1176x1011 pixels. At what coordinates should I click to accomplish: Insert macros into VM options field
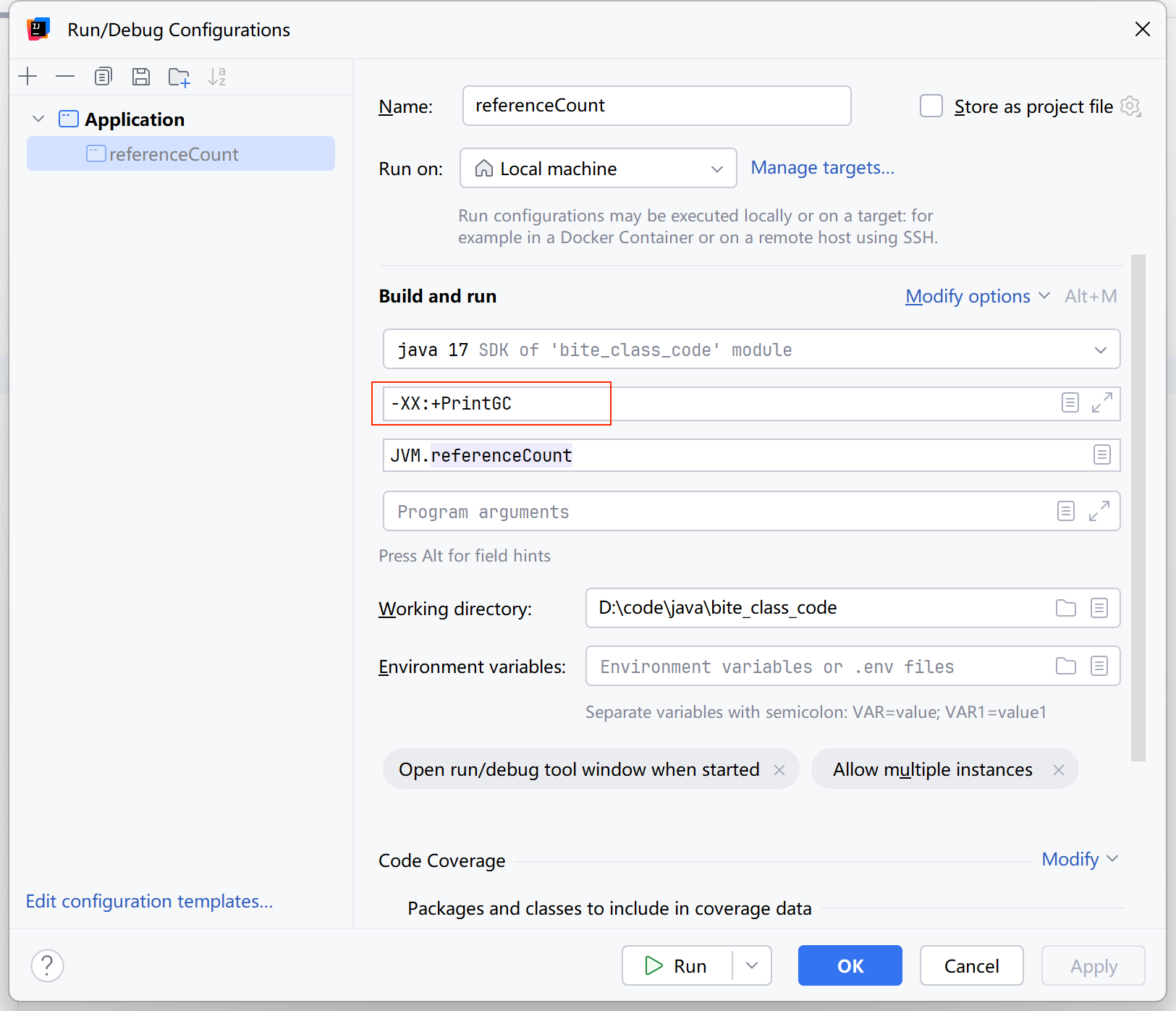click(1070, 402)
